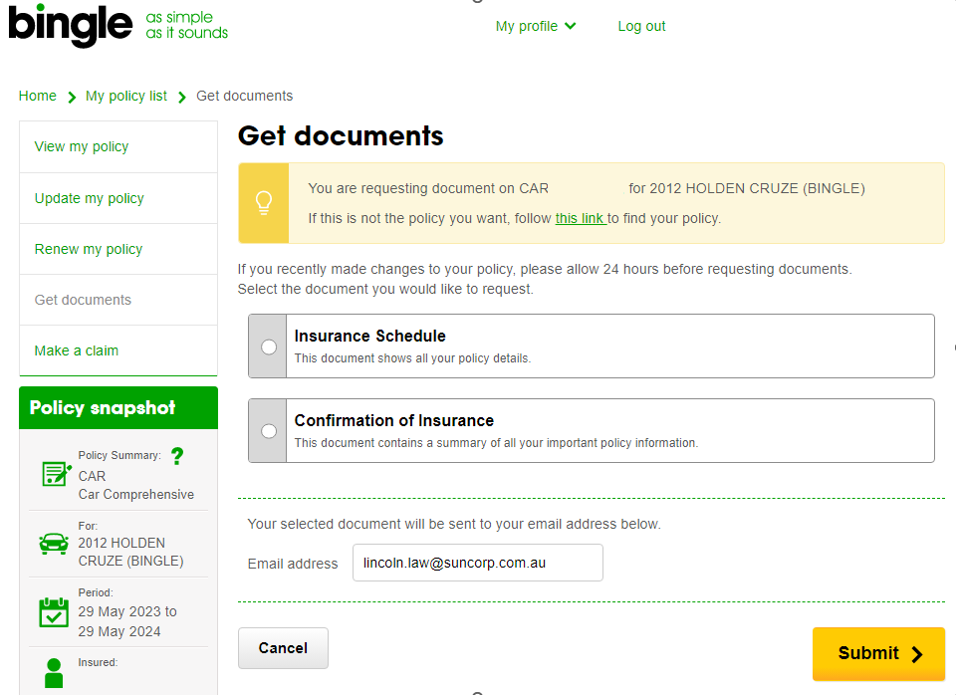Click the insured person icon
Screen dimensions: 956x695
[x=54, y=673]
